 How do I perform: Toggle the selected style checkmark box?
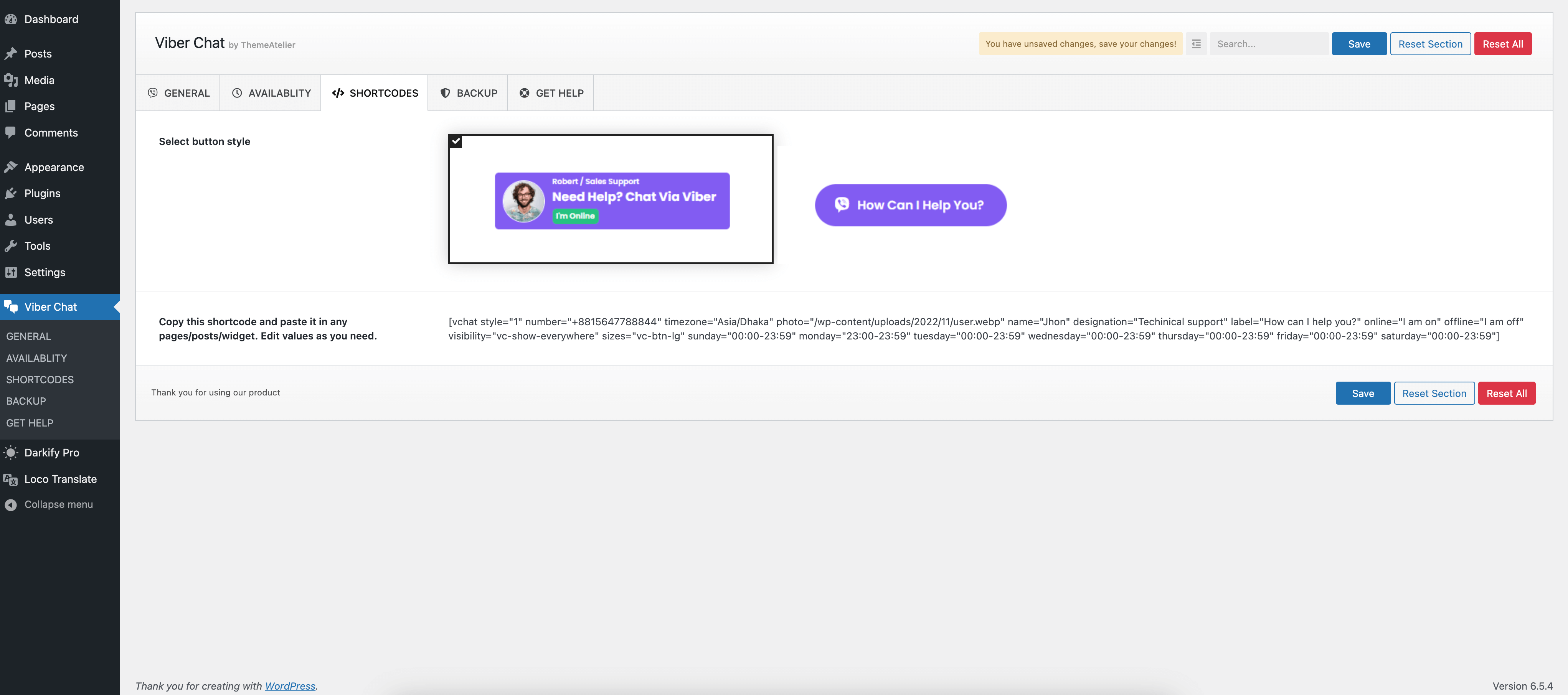tap(455, 141)
